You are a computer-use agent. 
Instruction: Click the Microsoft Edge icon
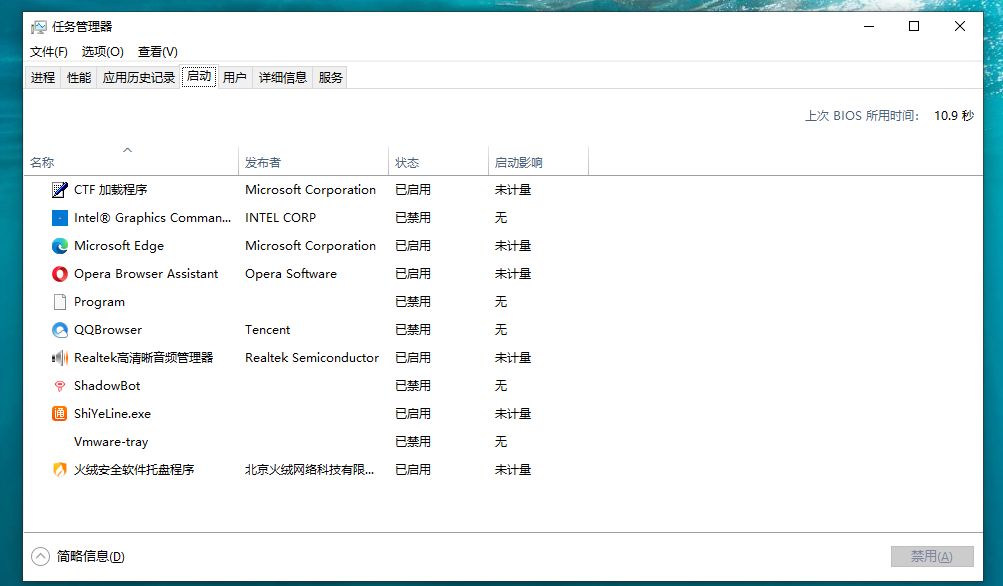tap(59, 246)
